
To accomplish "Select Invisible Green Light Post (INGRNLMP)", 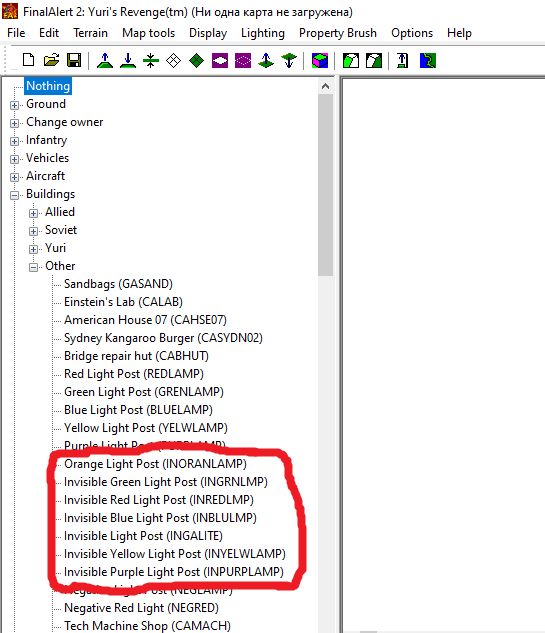I will pos(166,482).
